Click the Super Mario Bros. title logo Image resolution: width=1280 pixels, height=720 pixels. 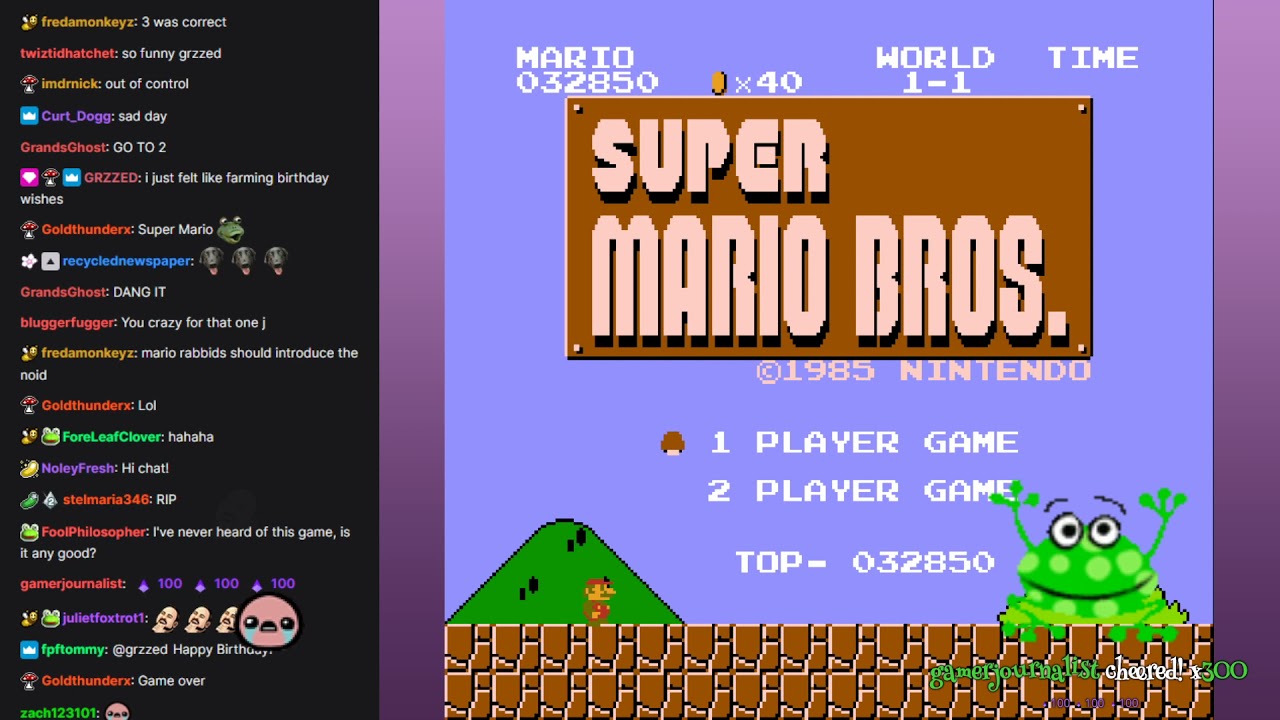click(829, 228)
